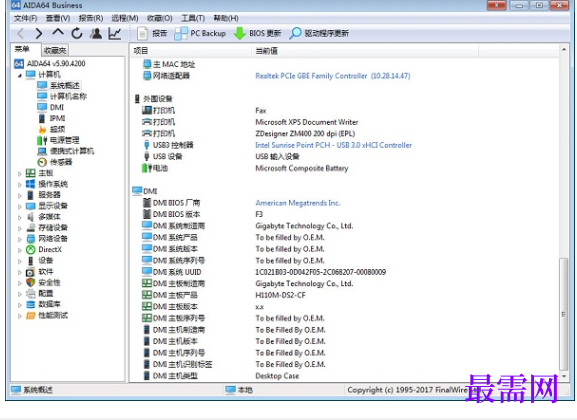Click the 驱动程序更新 magnifier button
577x420 pixels.
pyautogui.click(x=319, y=33)
